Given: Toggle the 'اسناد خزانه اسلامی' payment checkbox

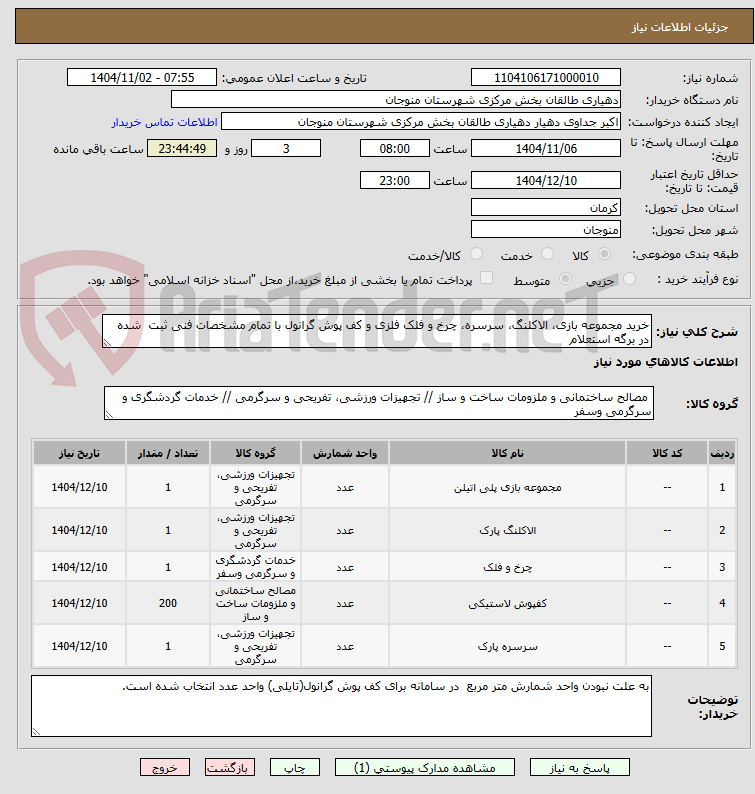Looking at the screenshot, I should (486, 277).
